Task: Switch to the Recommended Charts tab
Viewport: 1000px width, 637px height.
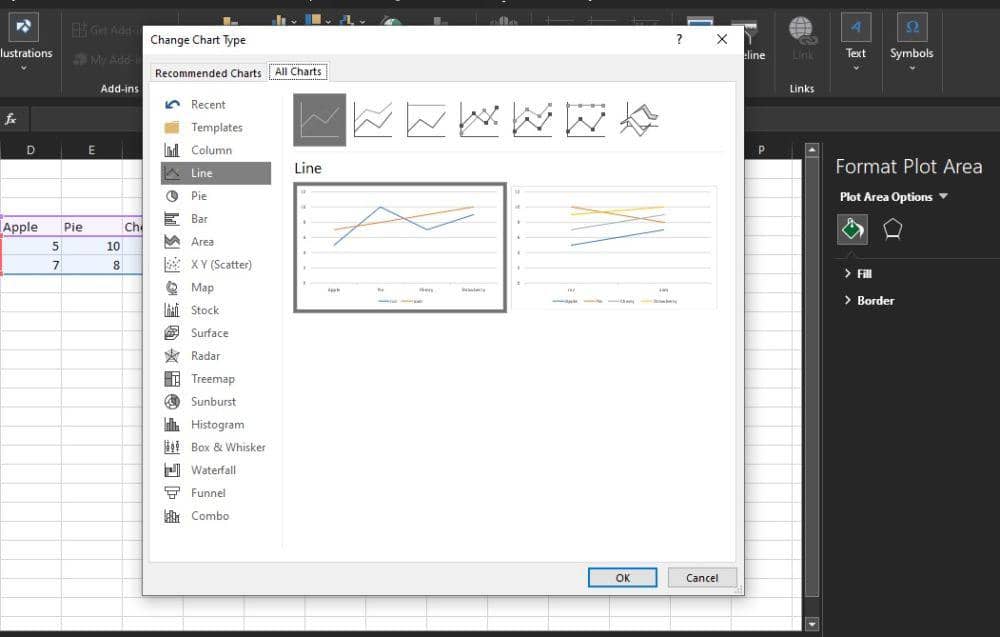Action: point(208,72)
